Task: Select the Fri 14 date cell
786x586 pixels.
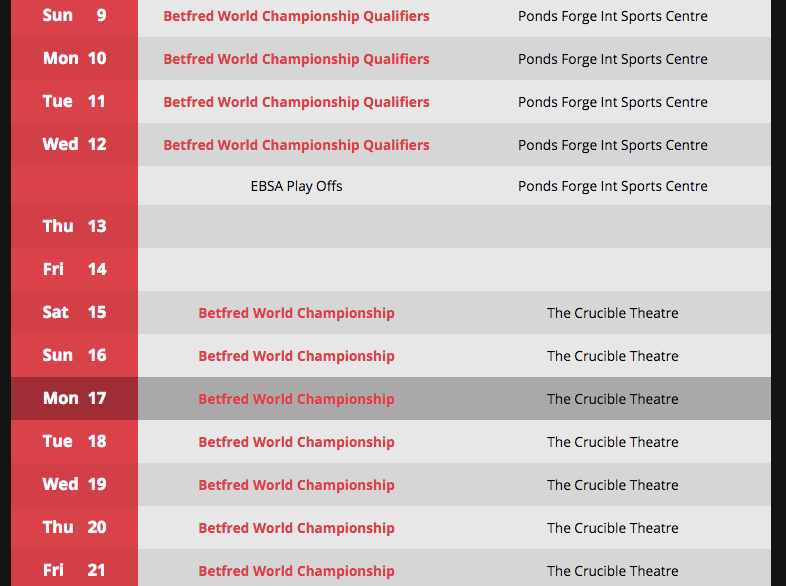Action: pyautogui.click(x=74, y=269)
